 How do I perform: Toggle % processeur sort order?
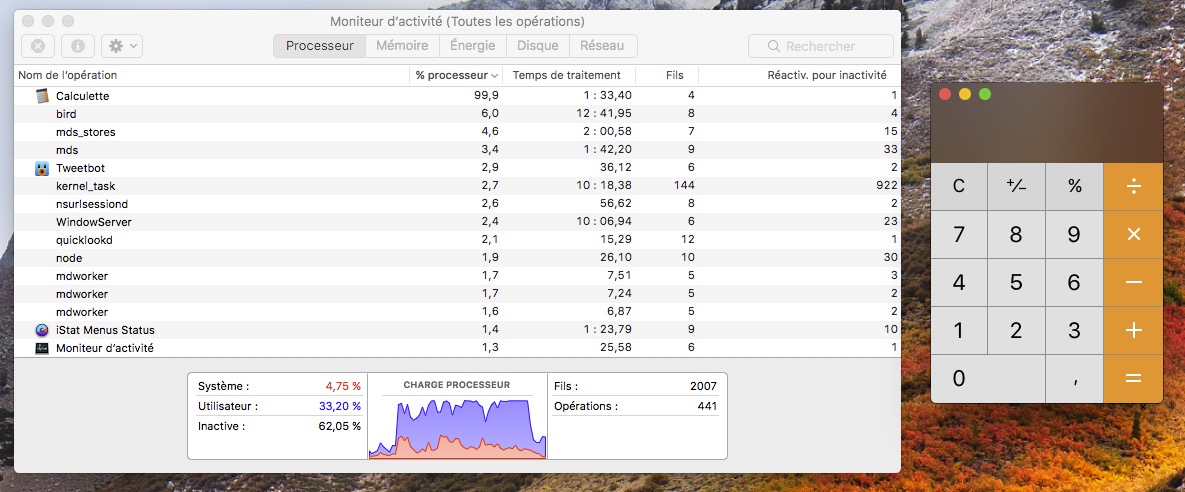pyautogui.click(x=456, y=76)
